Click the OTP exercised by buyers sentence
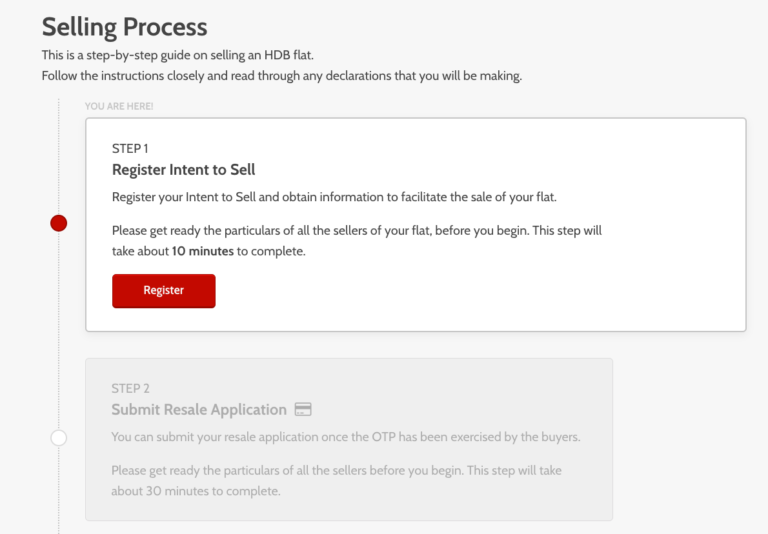This screenshot has height=534, width=768. coord(345,437)
